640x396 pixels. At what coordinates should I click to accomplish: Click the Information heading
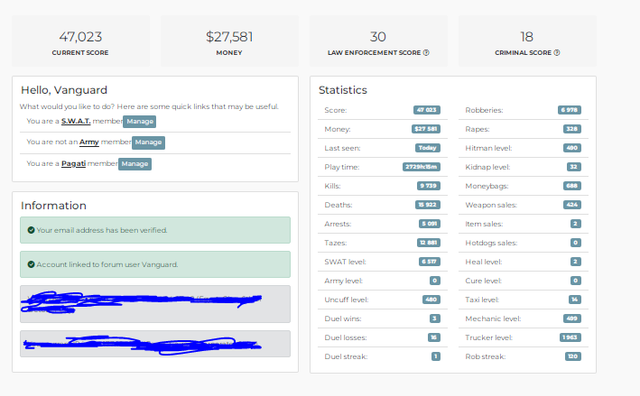point(53,205)
